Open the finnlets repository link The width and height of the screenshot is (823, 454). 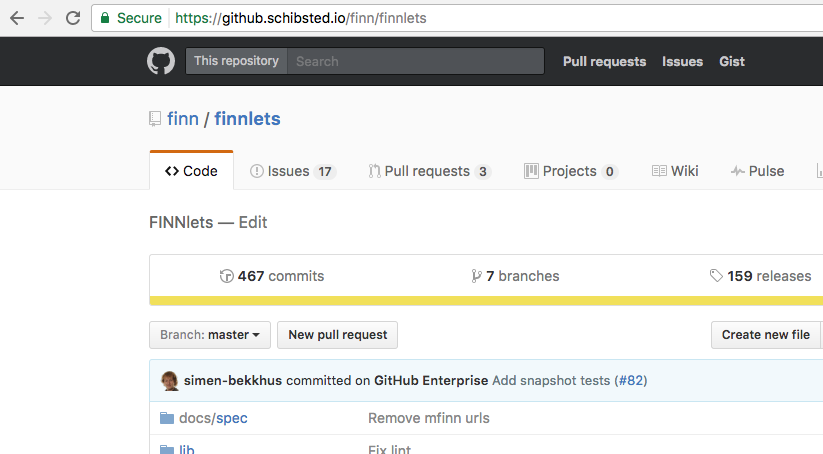[x=247, y=119]
